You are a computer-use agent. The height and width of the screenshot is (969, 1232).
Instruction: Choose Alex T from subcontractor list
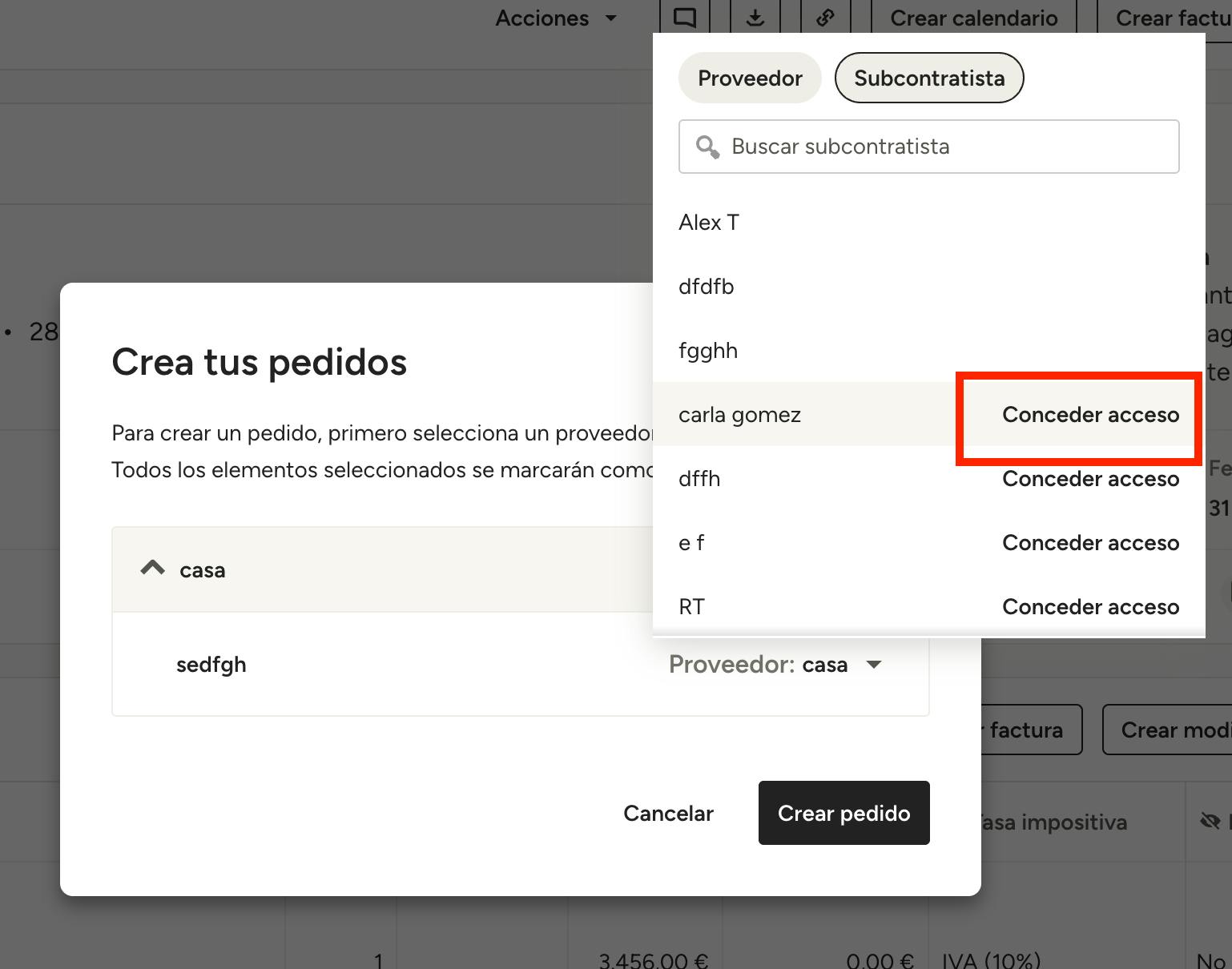709,223
